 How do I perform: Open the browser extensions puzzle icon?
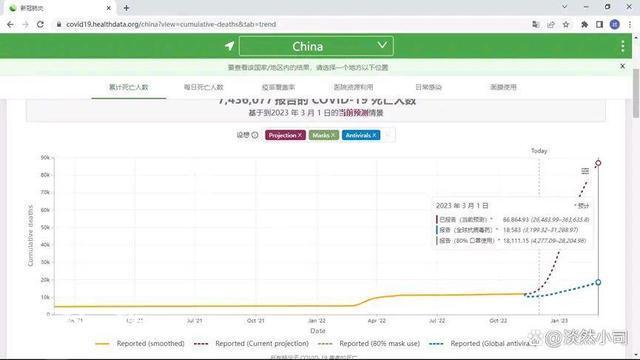coord(584,24)
